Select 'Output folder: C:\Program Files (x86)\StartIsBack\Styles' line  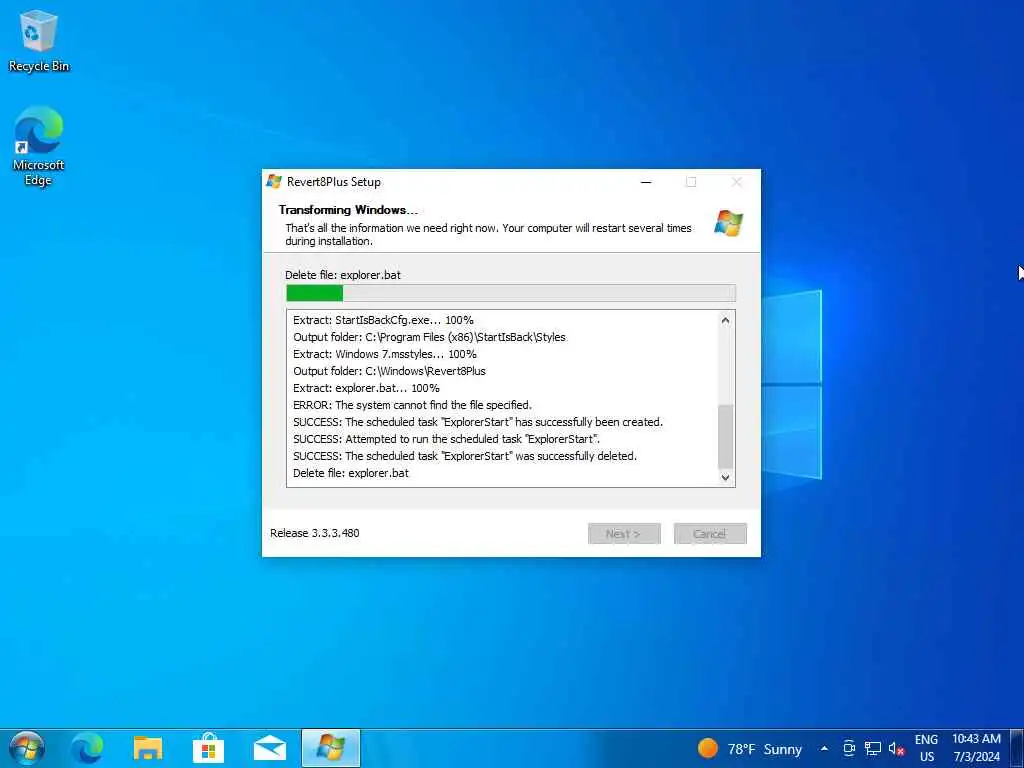(x=430, y=337)
